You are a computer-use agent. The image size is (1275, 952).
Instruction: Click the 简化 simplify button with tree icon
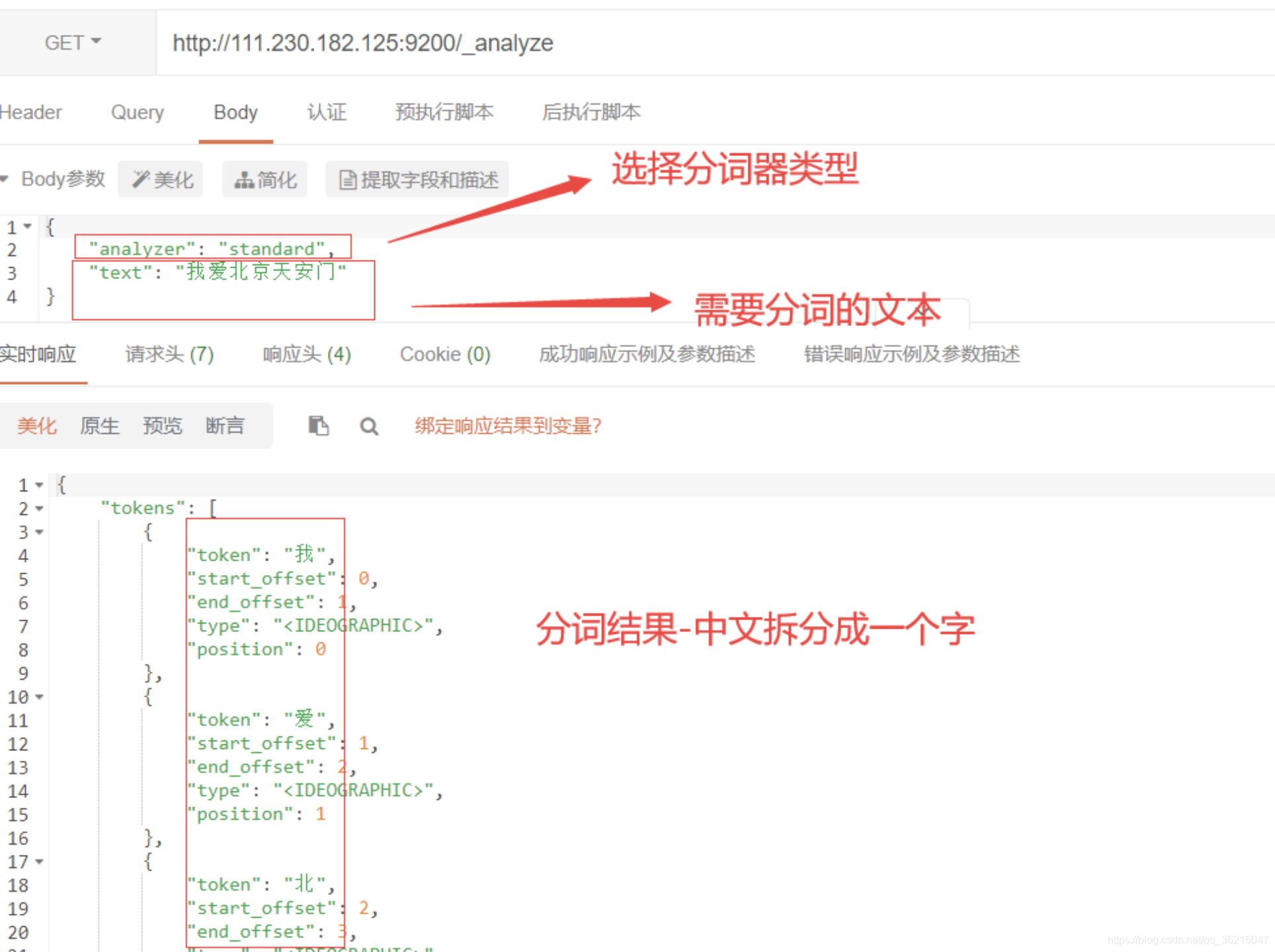pos(265,179)
